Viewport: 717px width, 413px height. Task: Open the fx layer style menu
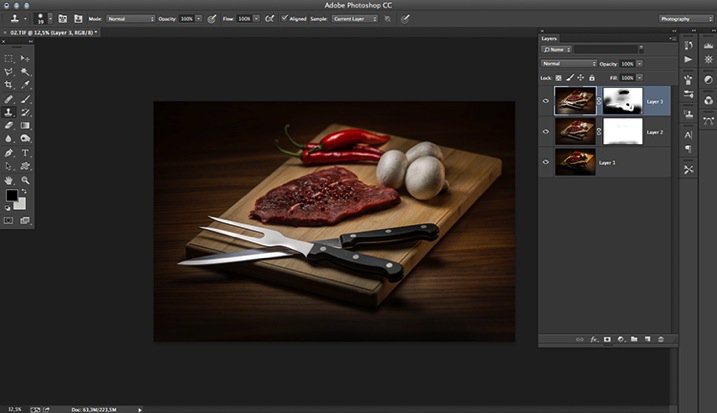click(594, 340)
